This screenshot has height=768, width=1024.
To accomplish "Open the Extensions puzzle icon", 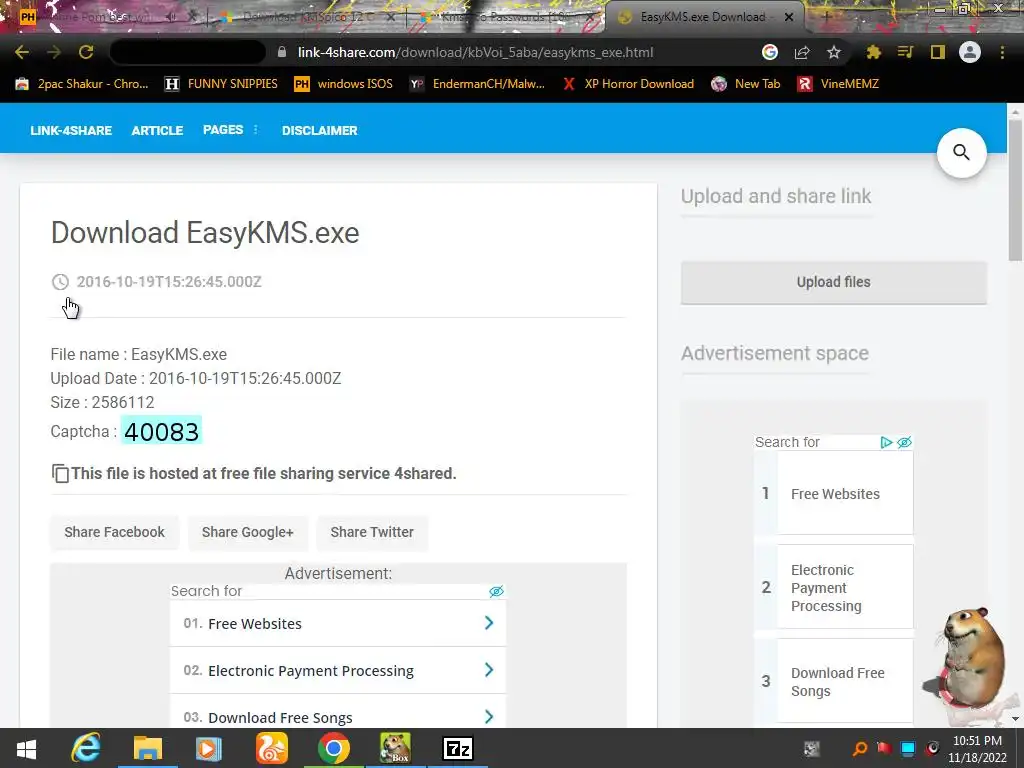I will pos(873,52).
